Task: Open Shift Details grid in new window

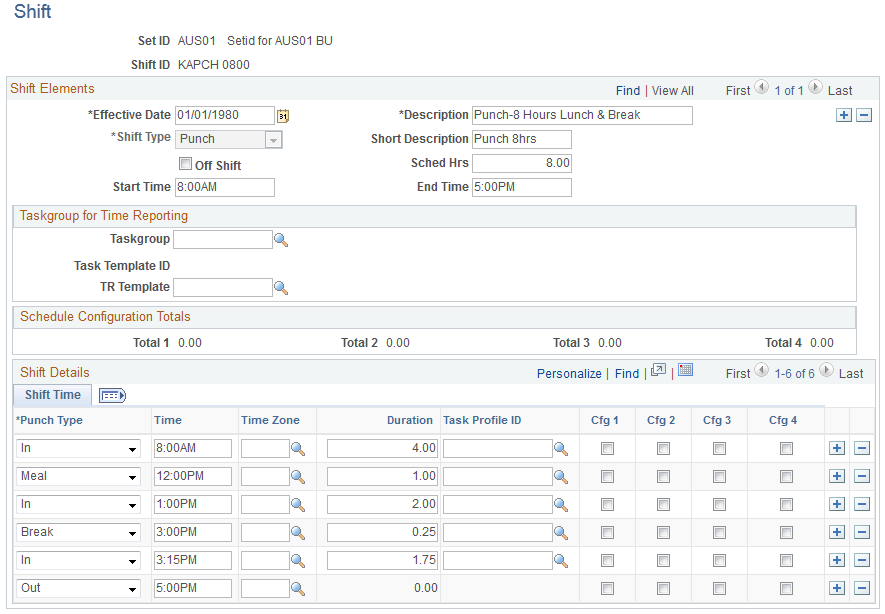Action: coord(659,370)
